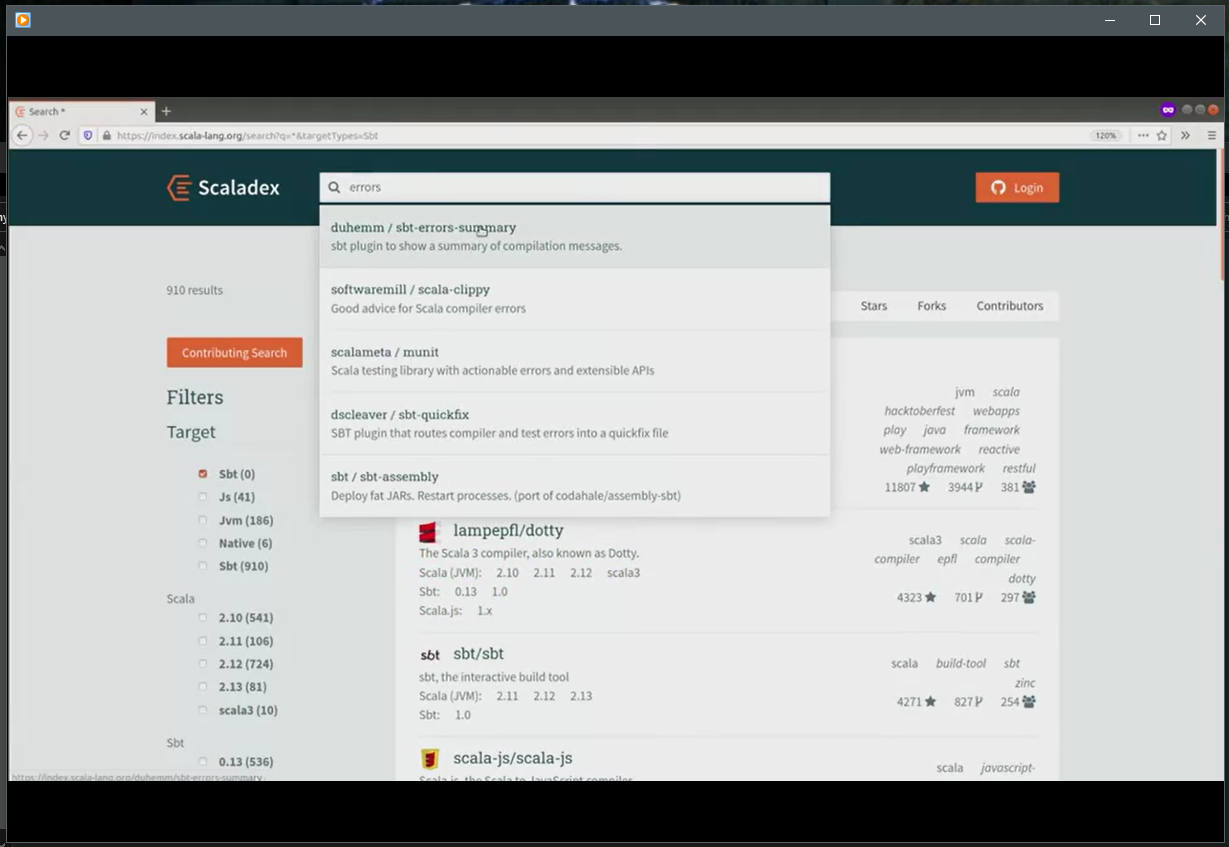Open the sbt/sbt project link
This screenshot has height=847, width=1229.
click(478, 654)
